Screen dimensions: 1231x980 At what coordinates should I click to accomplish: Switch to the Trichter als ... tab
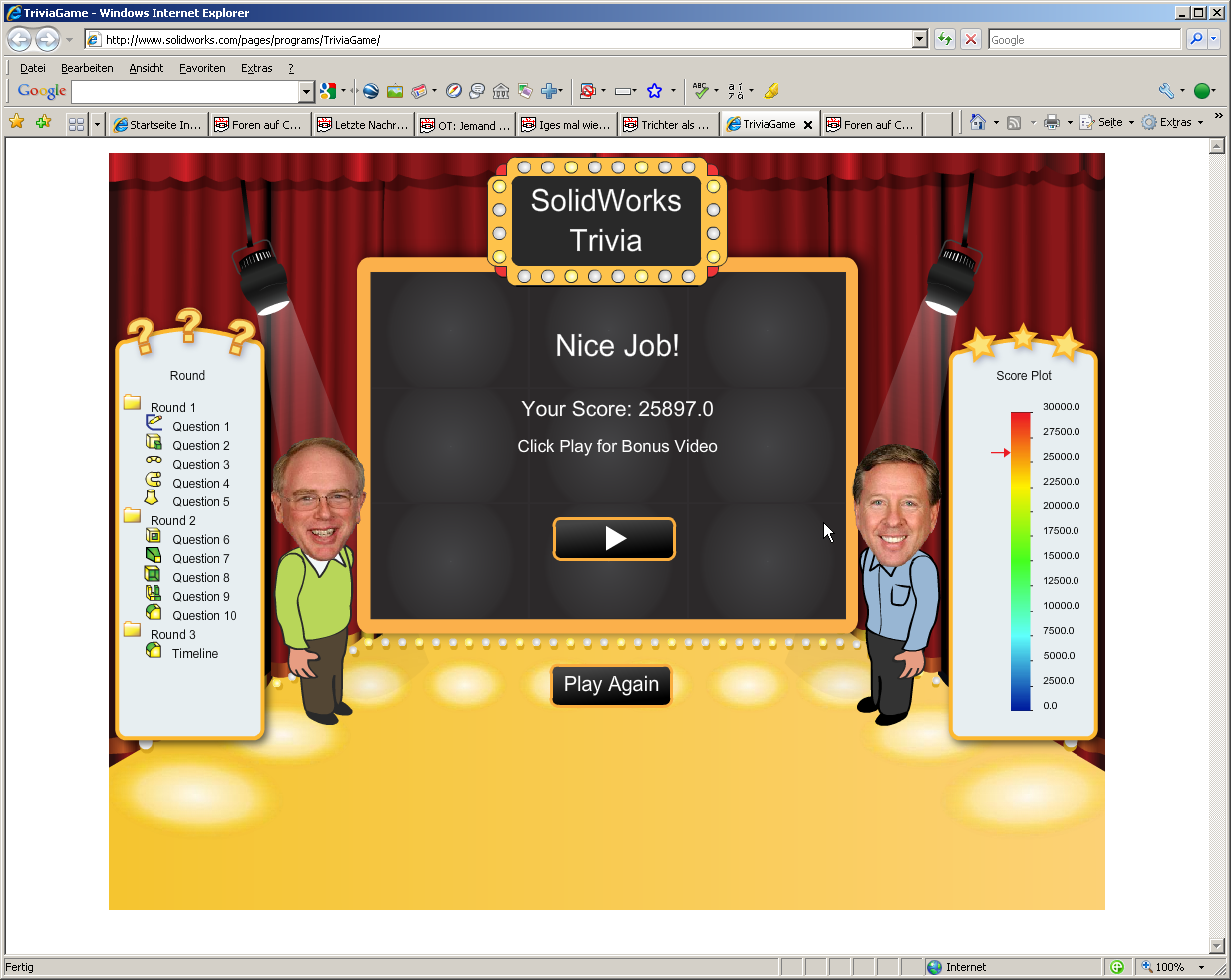point(668,124)
